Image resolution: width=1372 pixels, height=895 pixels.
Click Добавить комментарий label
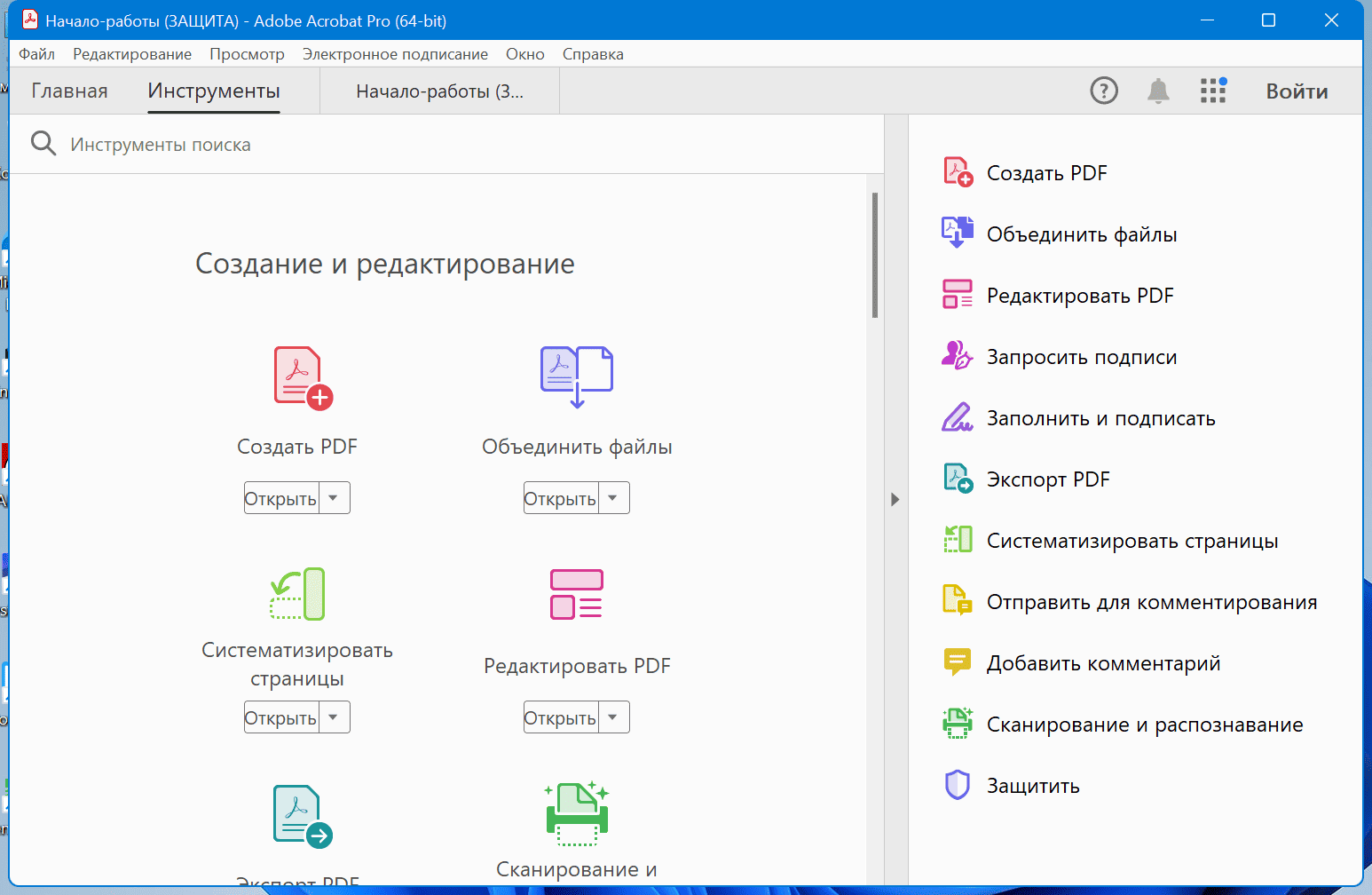[x=1103, y=662]
